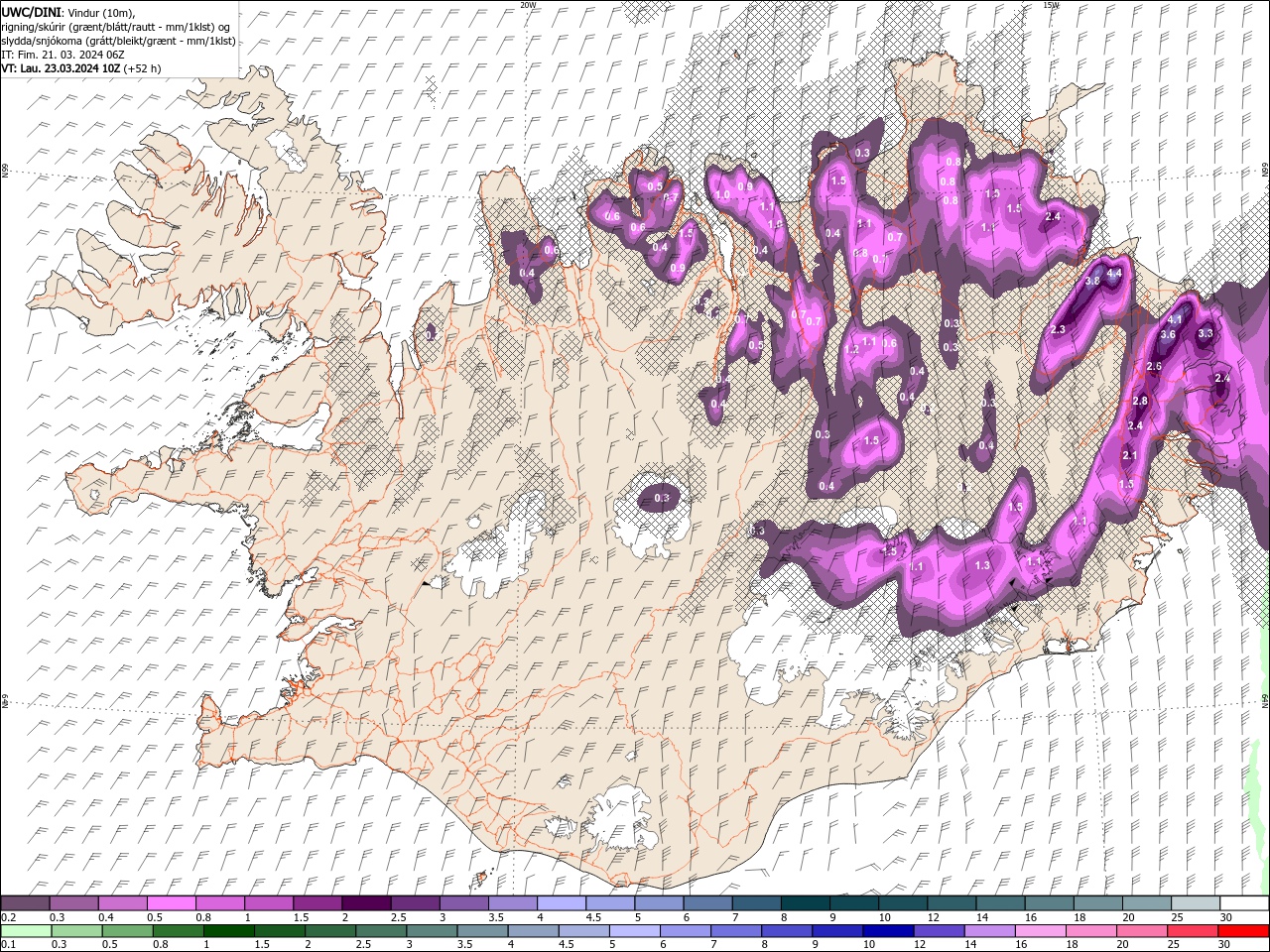Click the 3.8 precipitation label on the map
The height and width of the screenshot is (952, 1270).
(x=1092, y=282)
